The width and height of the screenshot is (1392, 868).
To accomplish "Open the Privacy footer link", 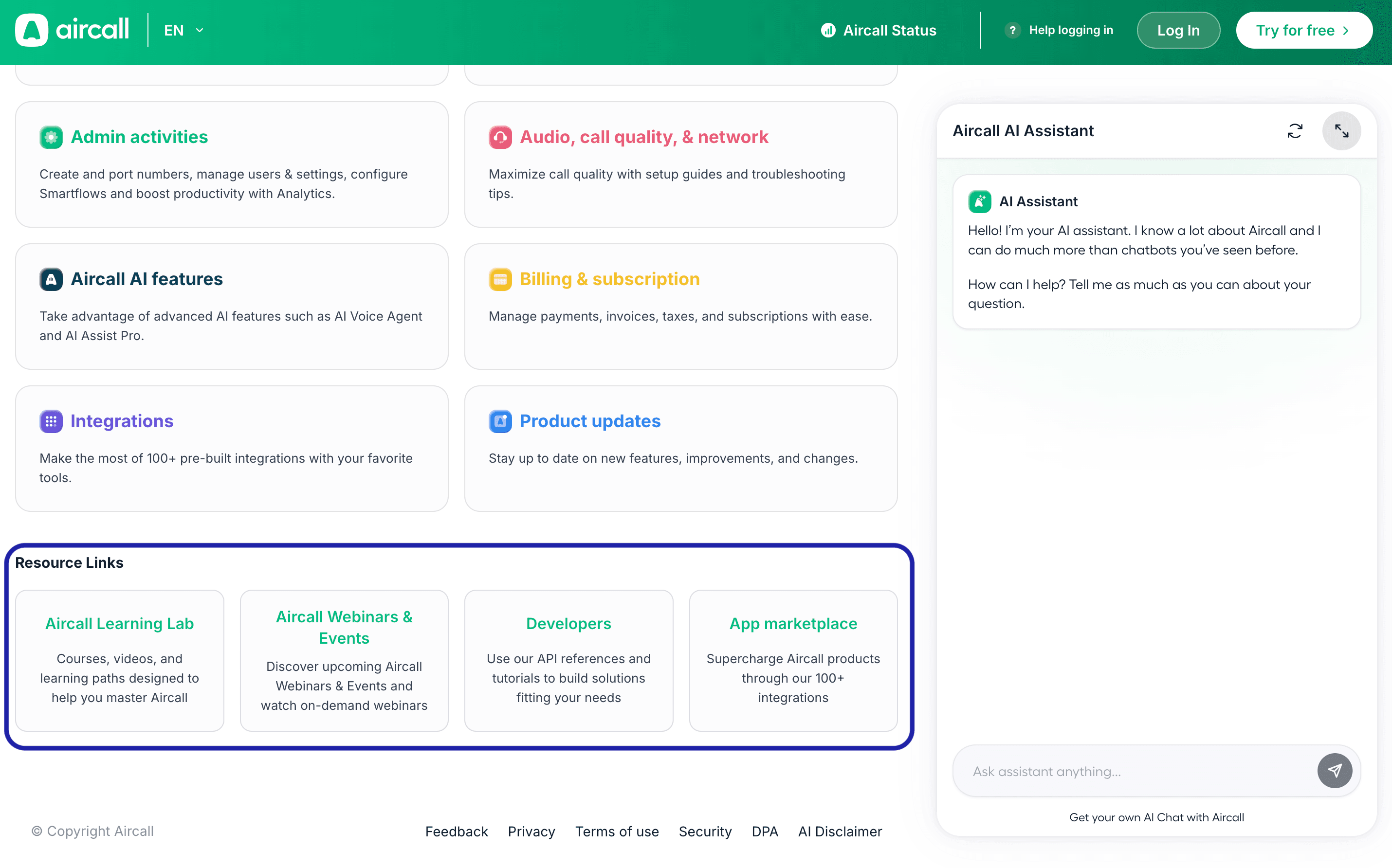I will click(531, 831).
